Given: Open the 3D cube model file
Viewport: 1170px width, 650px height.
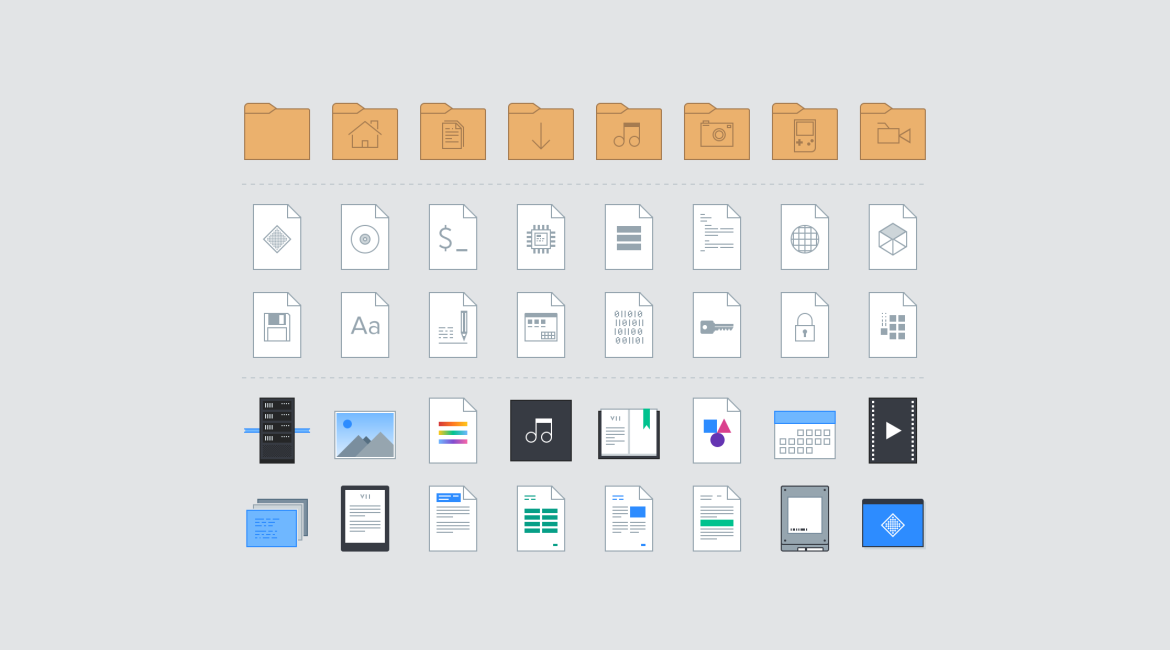Looking at the screenshot, I should (892, 238).
